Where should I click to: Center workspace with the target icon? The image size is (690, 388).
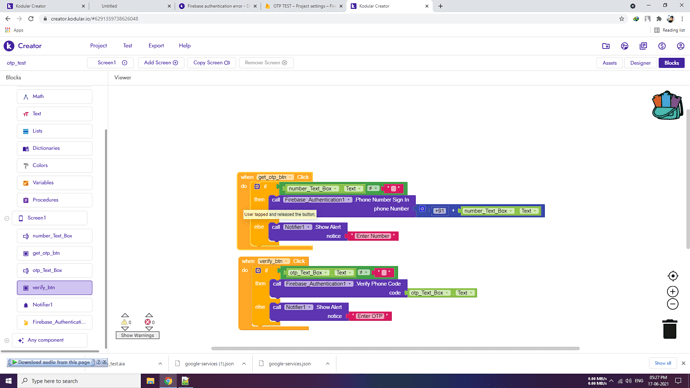tap(672, 276)
